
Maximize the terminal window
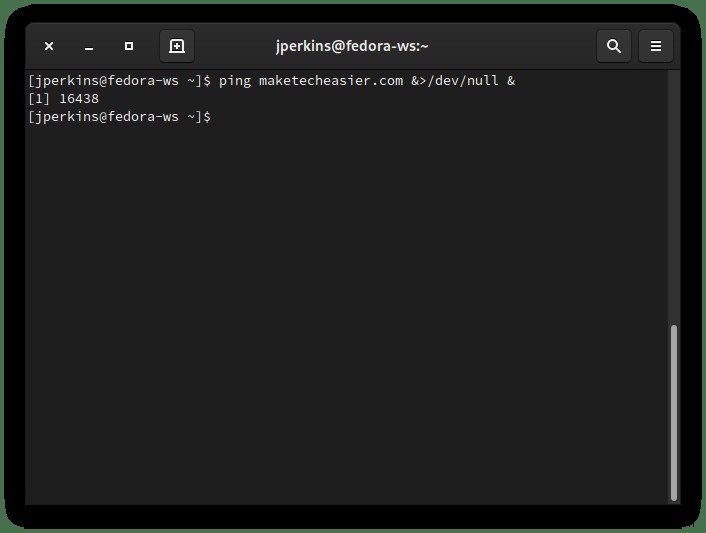(129, 46)
